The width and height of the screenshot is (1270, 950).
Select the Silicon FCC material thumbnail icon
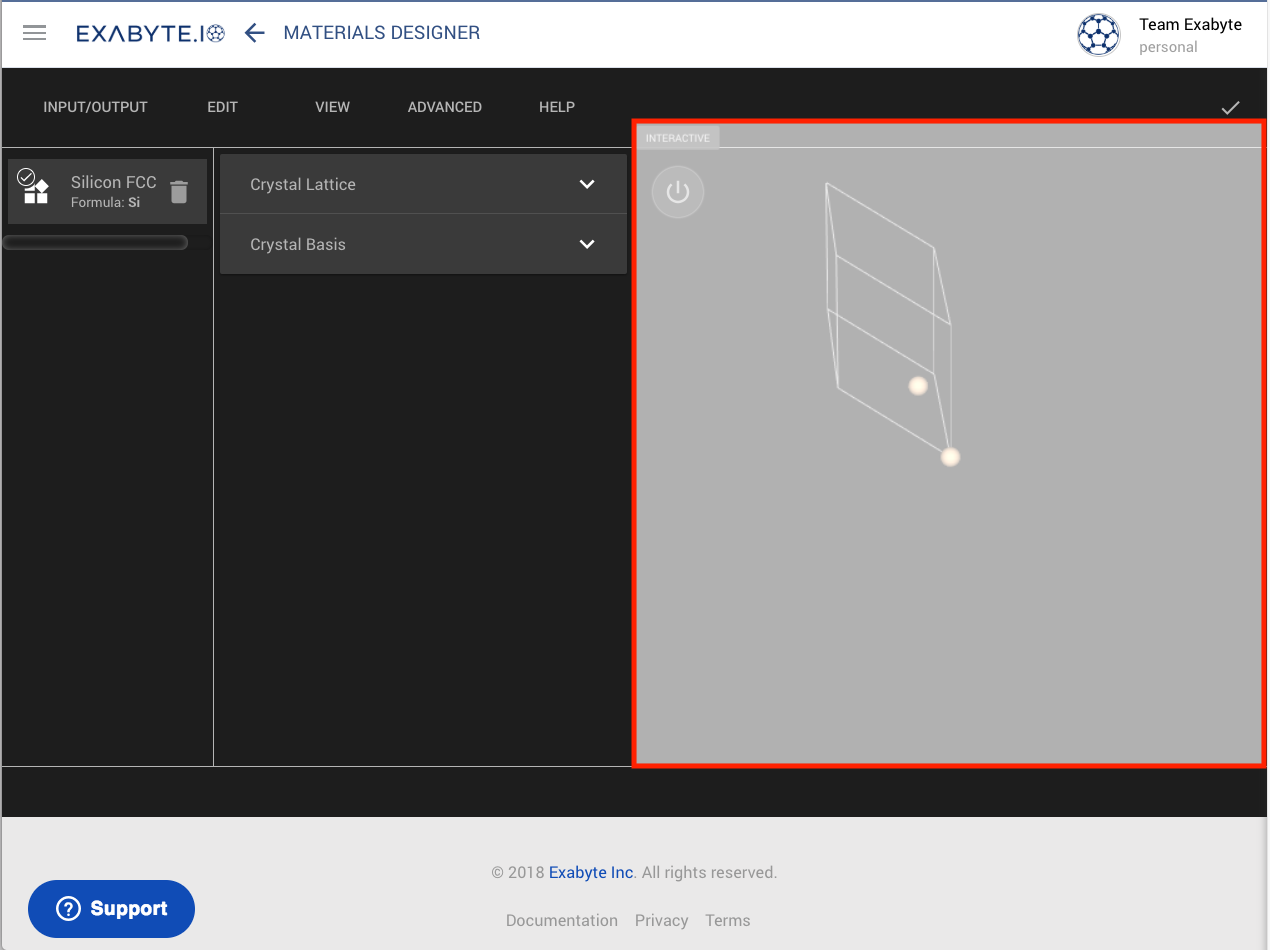coord(35,190)
